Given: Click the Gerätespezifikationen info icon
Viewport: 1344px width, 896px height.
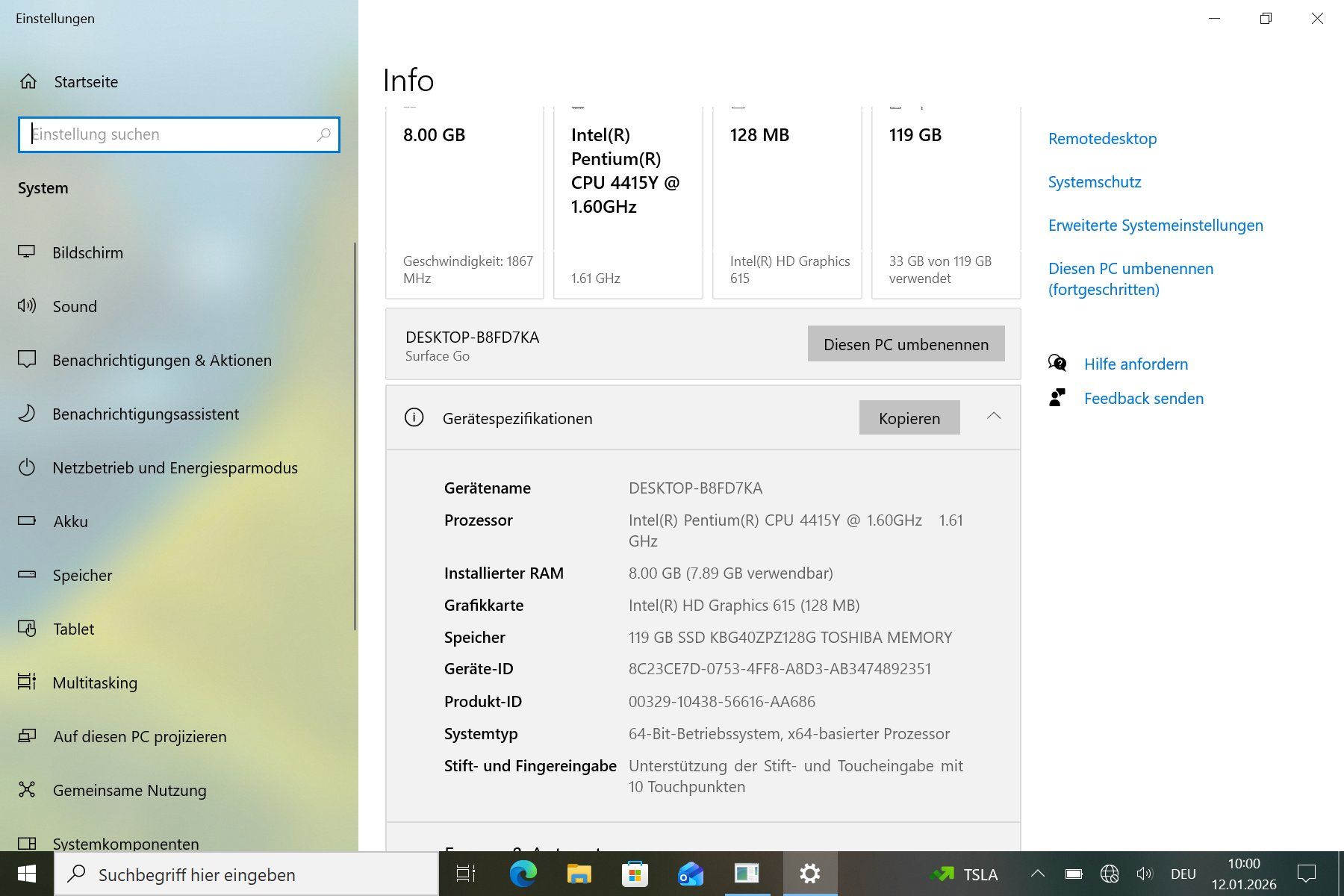Looking at the screenshot, I should (414, 417).
